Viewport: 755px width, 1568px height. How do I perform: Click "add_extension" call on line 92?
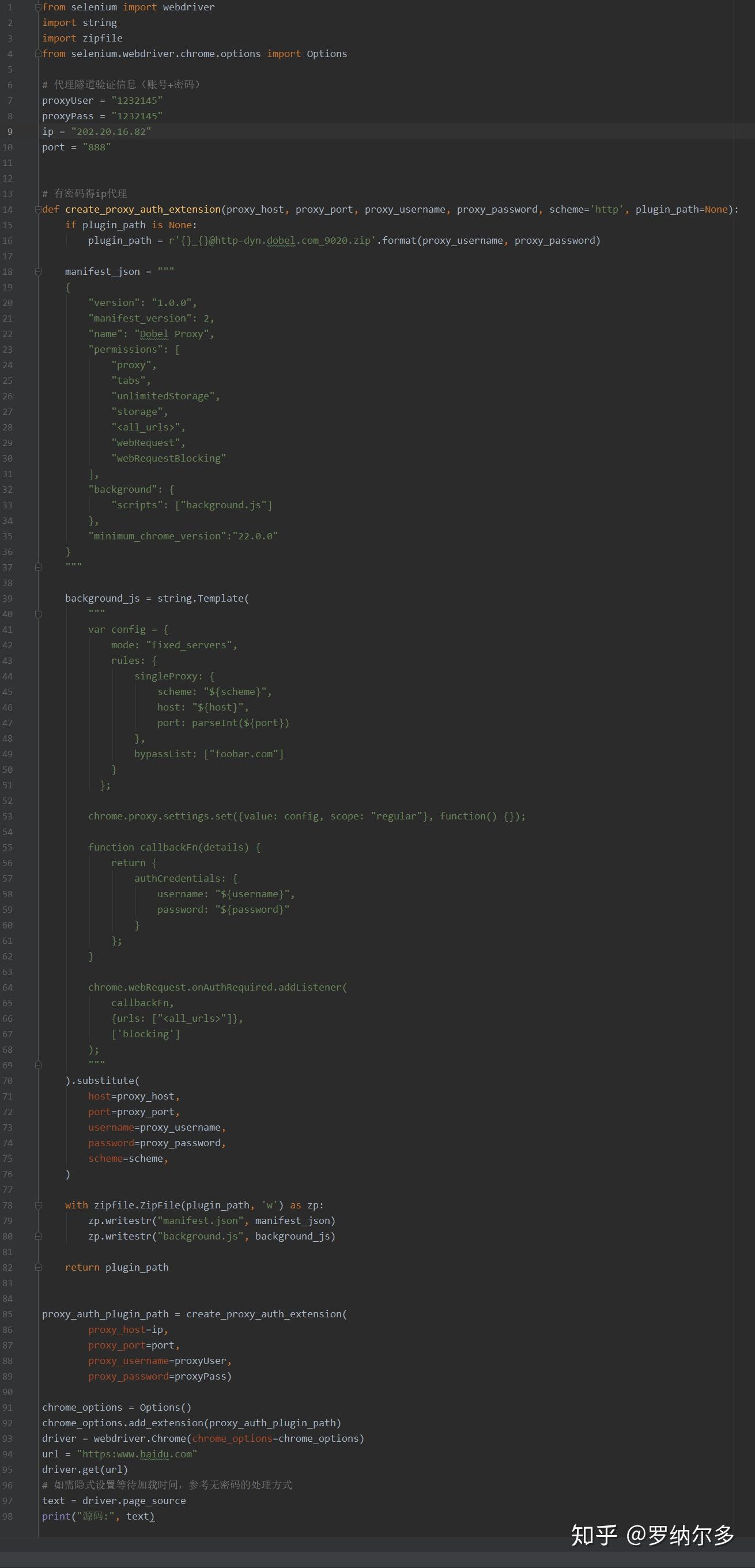tap(165, 1423)
